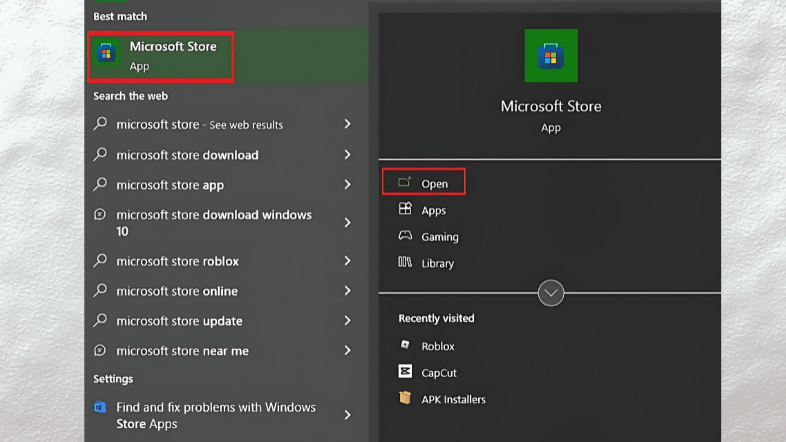Click the large Microsoft Store logo tile
This screenshot has height=442, width=786.
coord(550,55)
